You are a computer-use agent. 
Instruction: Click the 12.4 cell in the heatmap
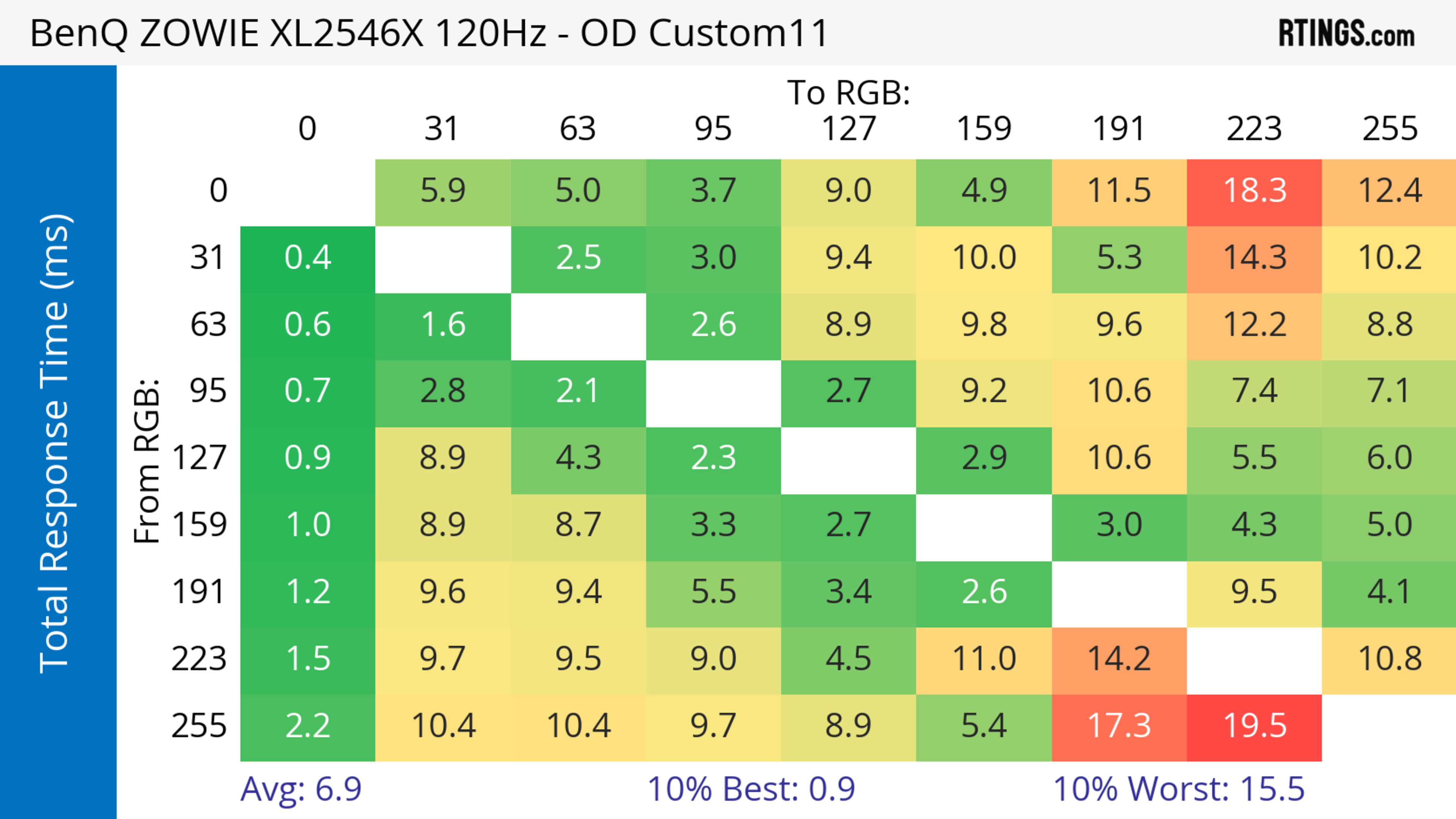(x=1389, y=191)
